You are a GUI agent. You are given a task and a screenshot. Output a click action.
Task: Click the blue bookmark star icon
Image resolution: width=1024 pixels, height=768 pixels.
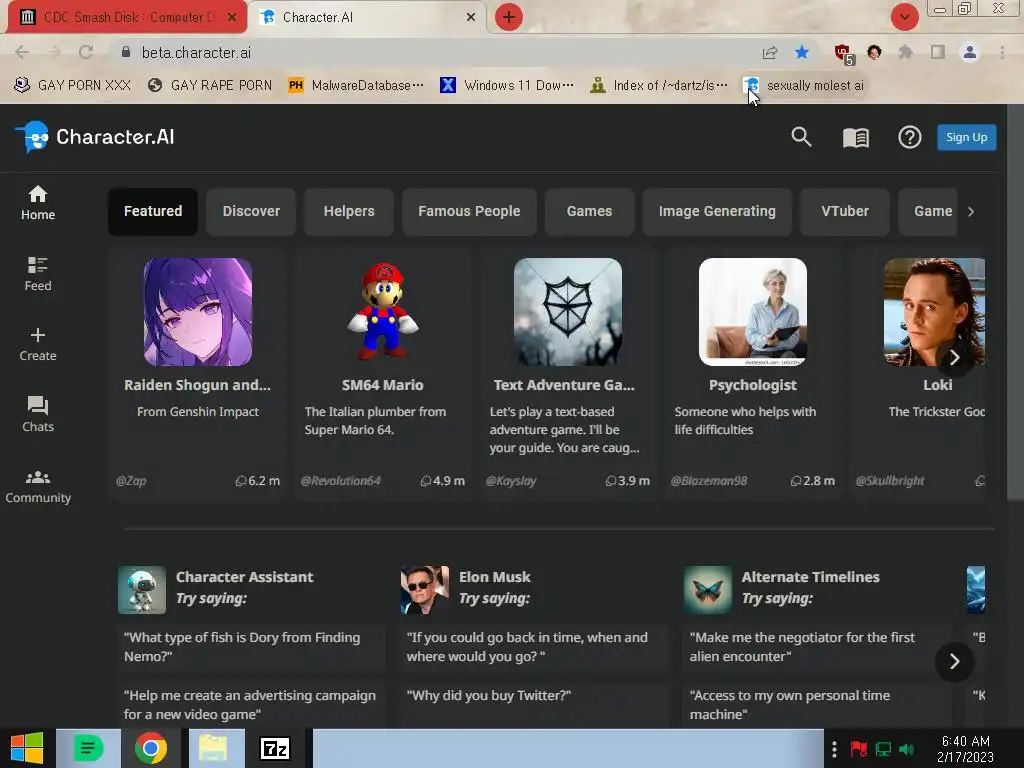point(802,52)
